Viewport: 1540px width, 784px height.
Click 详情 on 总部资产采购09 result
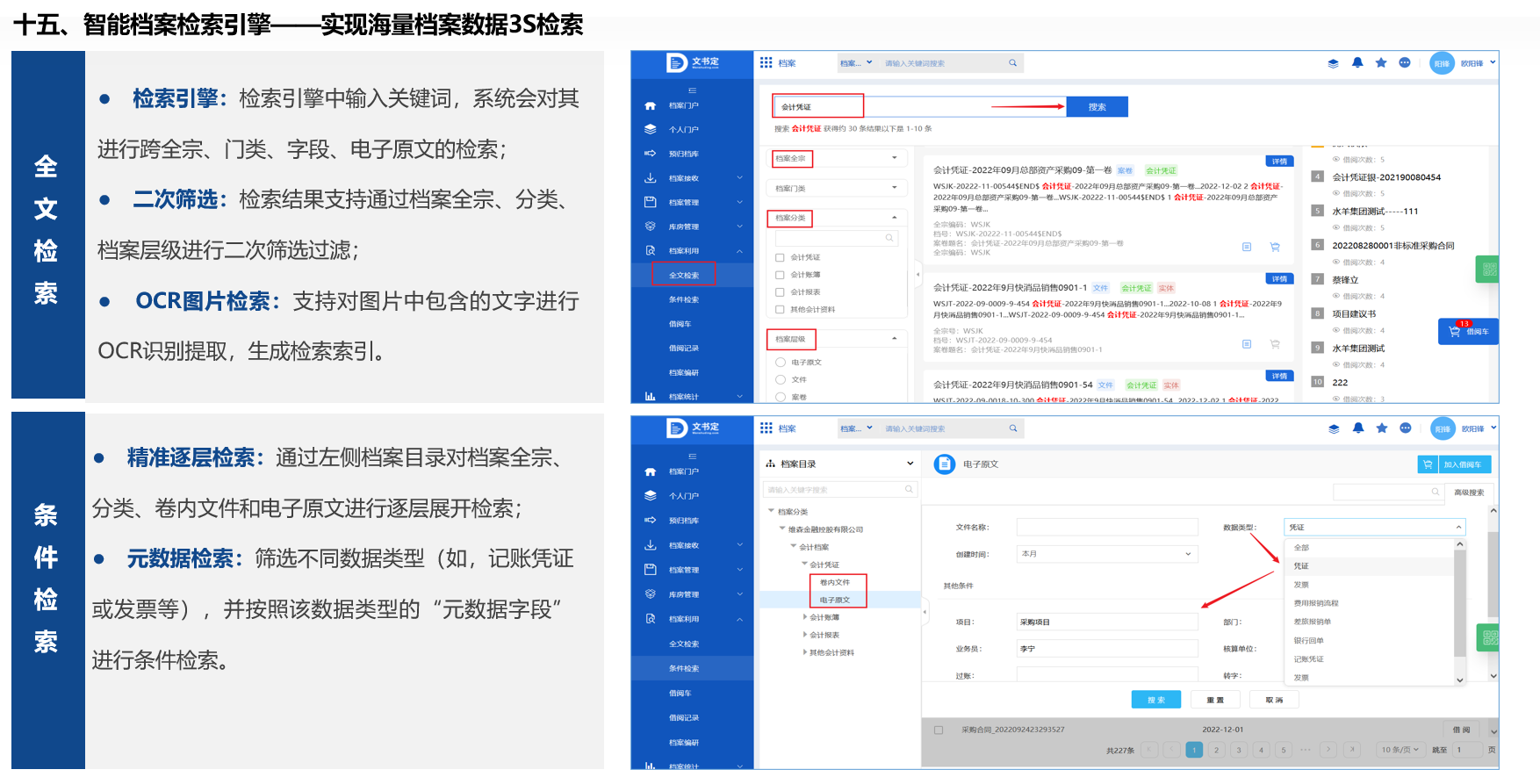click(x=1279, y=162)
